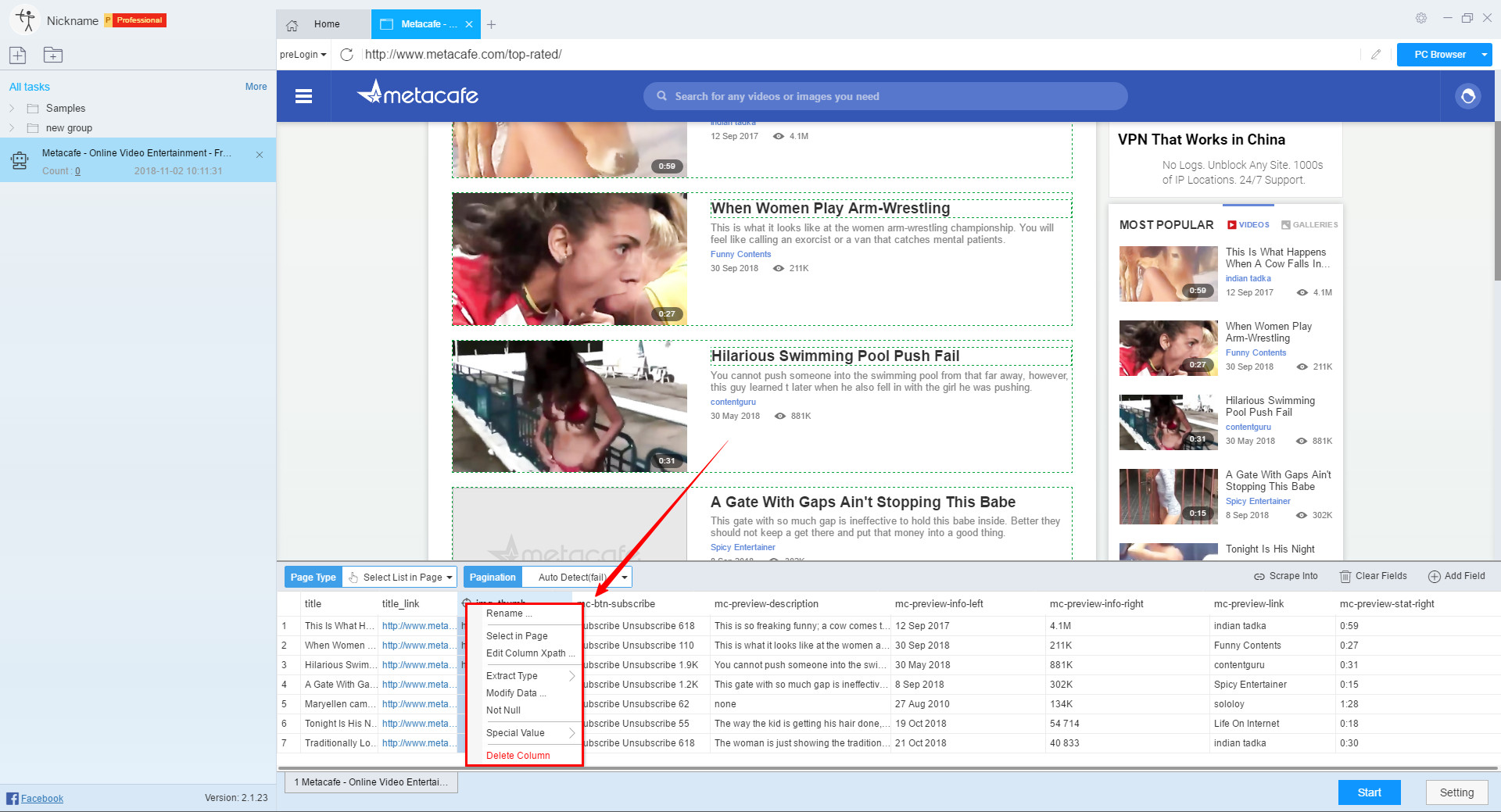The image size is (1501, 812).
Task: Click the Setting button
Action: point(1456,792)
